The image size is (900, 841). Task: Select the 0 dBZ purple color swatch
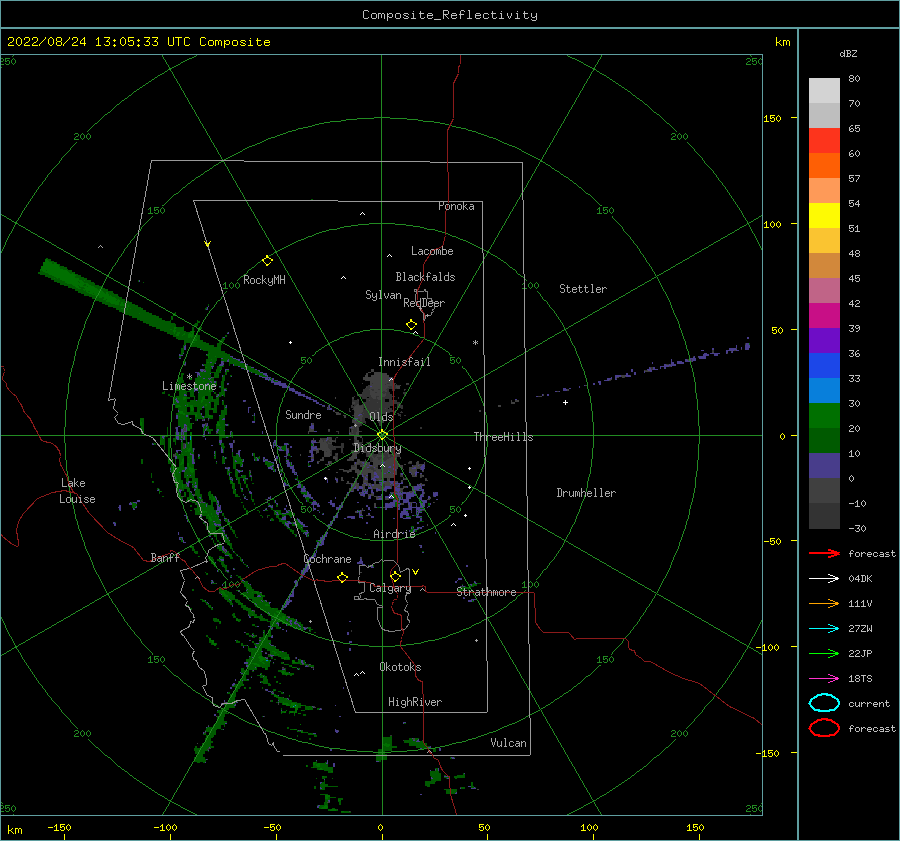824,465
